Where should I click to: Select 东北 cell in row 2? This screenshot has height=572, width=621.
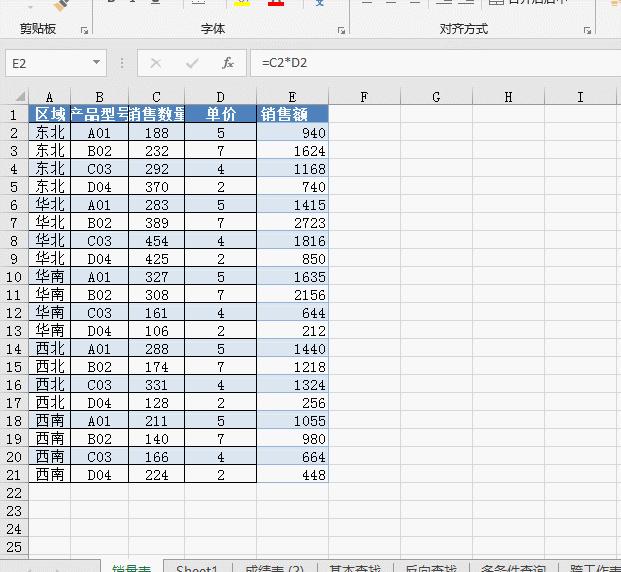point(50,132)
